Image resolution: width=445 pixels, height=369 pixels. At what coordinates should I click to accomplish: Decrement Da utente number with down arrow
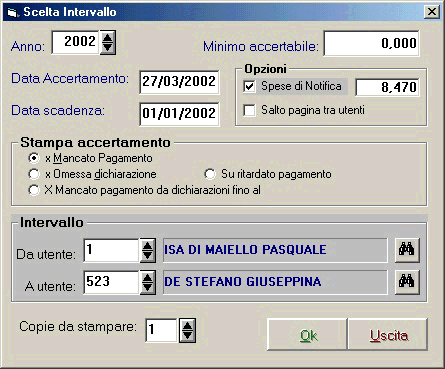coord(147,256)
